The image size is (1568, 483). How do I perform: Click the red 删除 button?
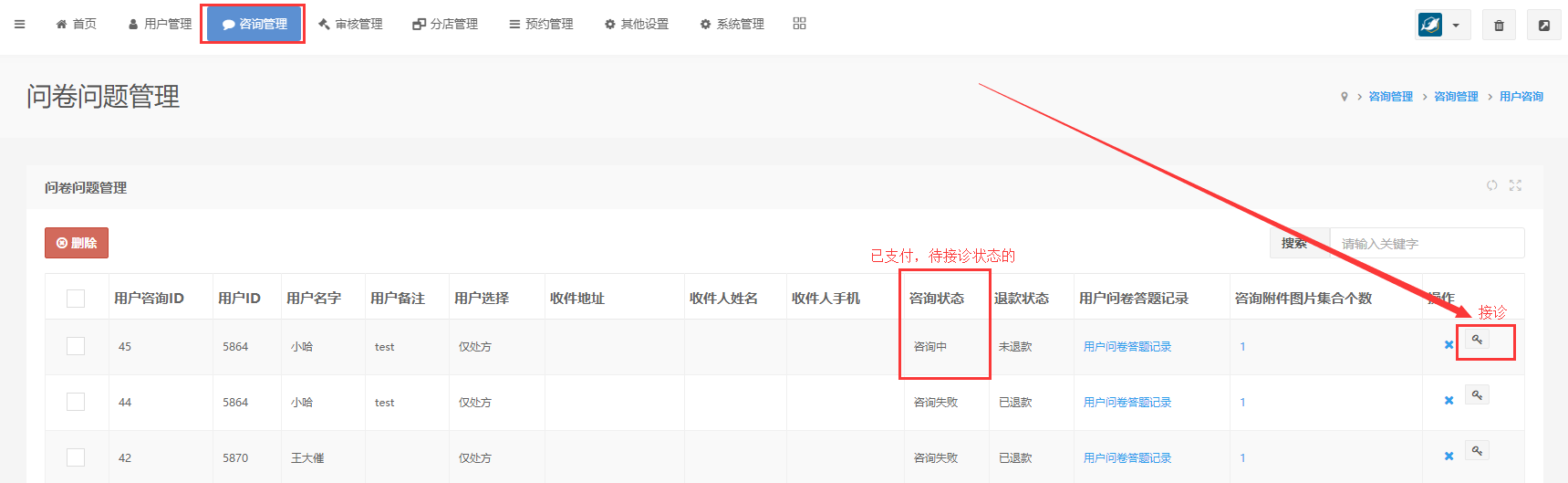point(77,243)
